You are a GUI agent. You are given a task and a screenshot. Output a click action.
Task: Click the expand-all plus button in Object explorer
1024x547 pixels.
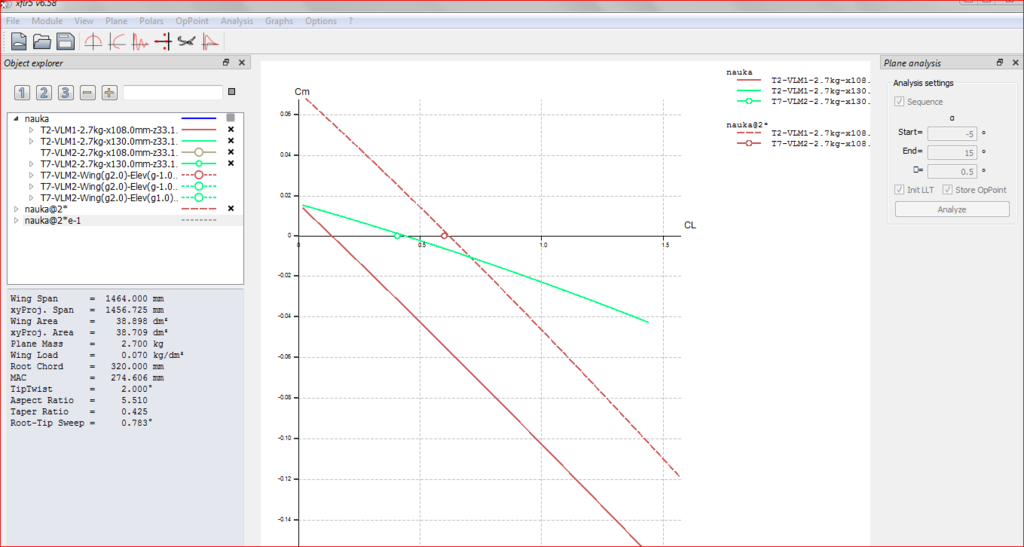[109, 93]
